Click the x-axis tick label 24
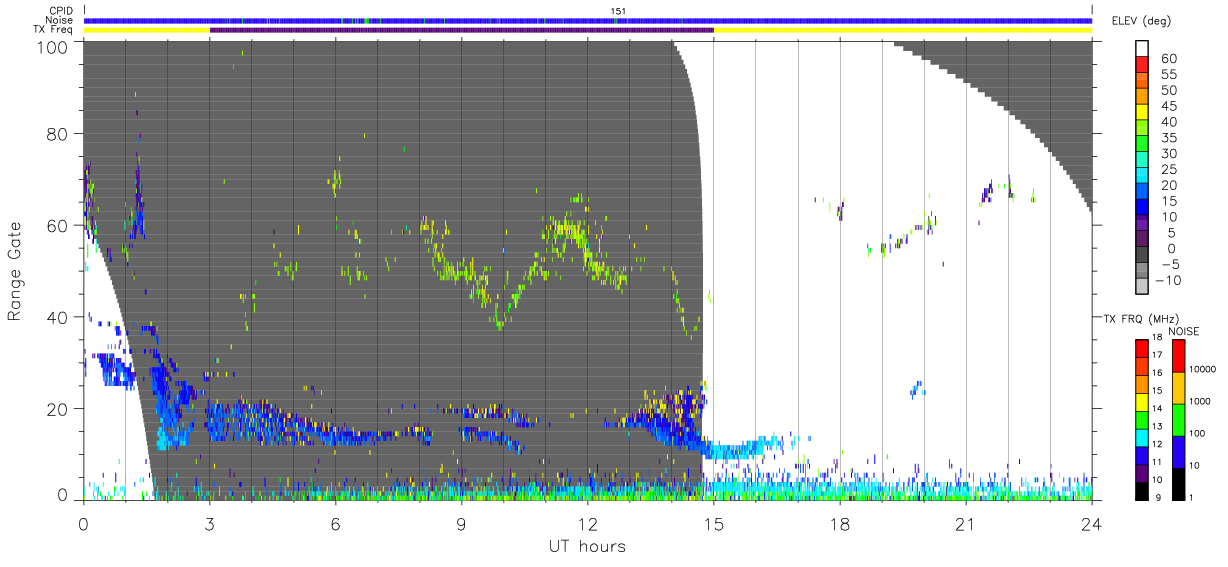The image size is (1228, 567). pyautogui.click(x=1092, y=524)
